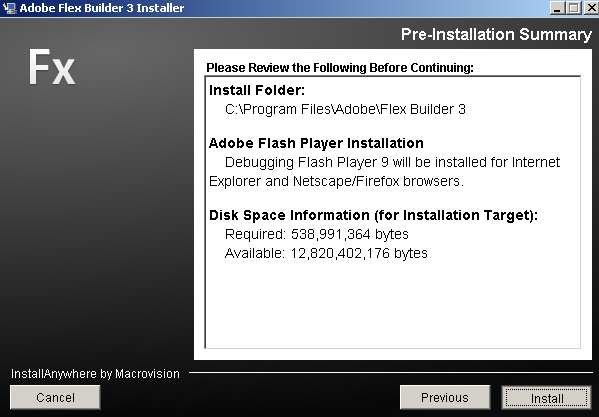Click the Adobe Flex Builder 3 Installer title

[102, 8]
